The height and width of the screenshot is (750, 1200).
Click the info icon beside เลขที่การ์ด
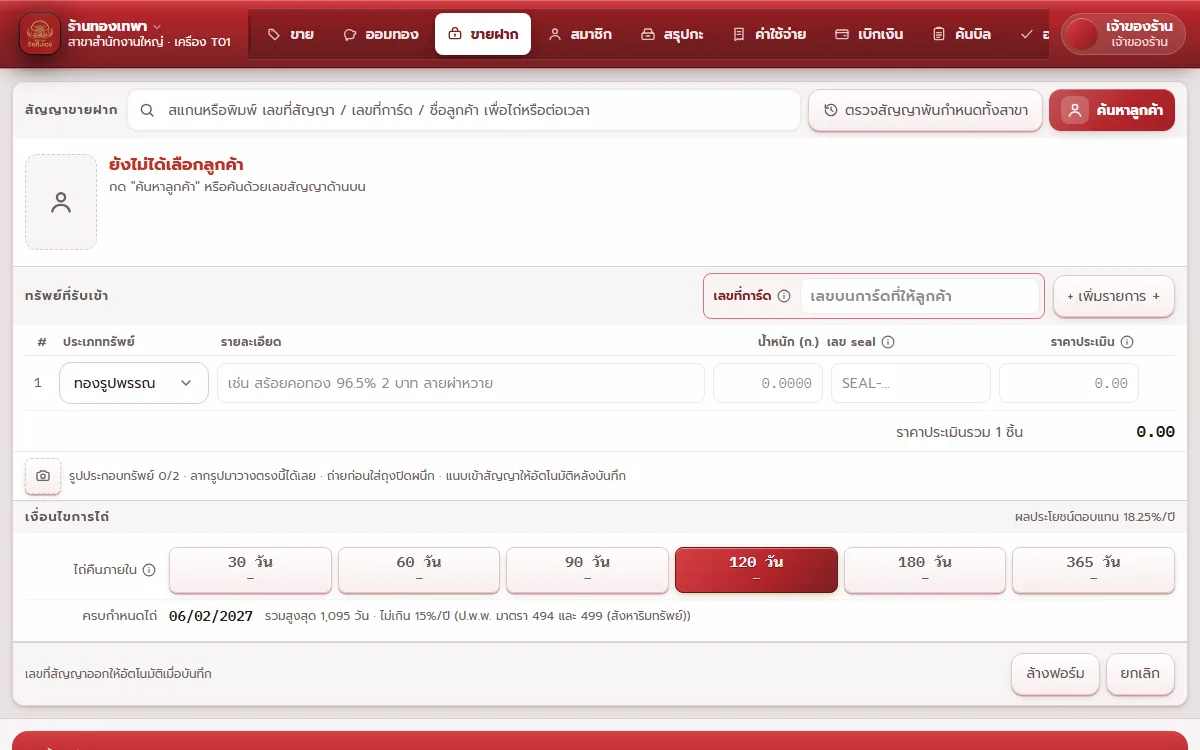[x=784, y=296]
